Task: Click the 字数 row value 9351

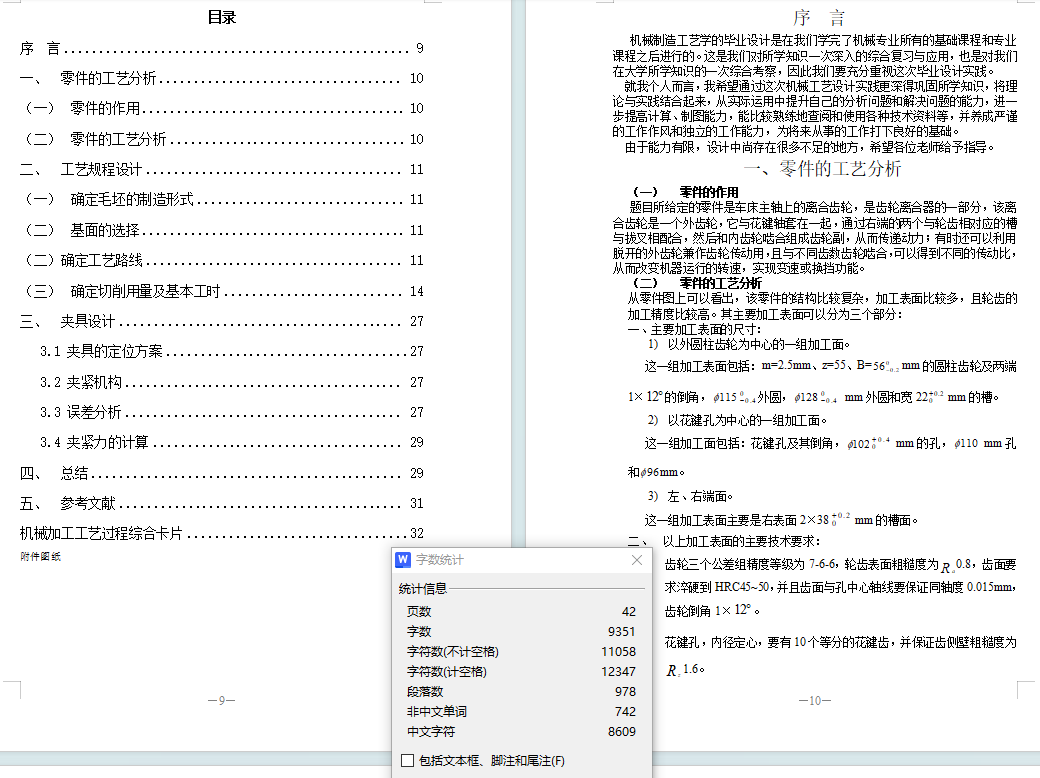Action: (621, 631)
